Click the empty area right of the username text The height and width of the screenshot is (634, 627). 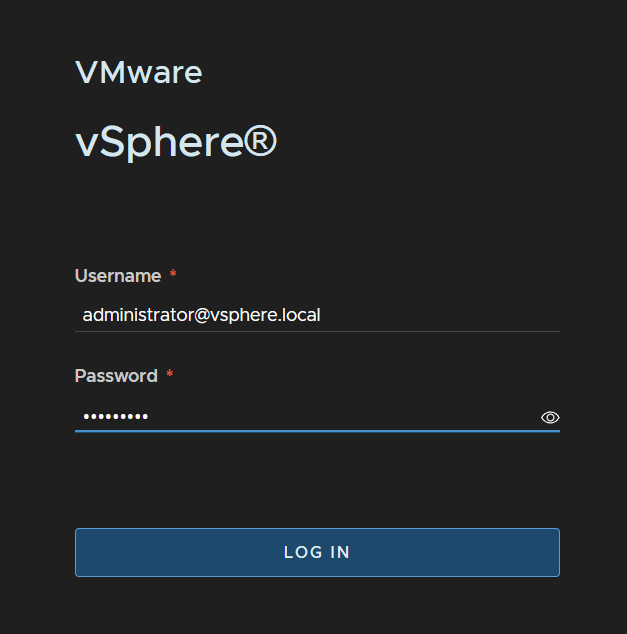pyautogui.click(x=440, y=315)
